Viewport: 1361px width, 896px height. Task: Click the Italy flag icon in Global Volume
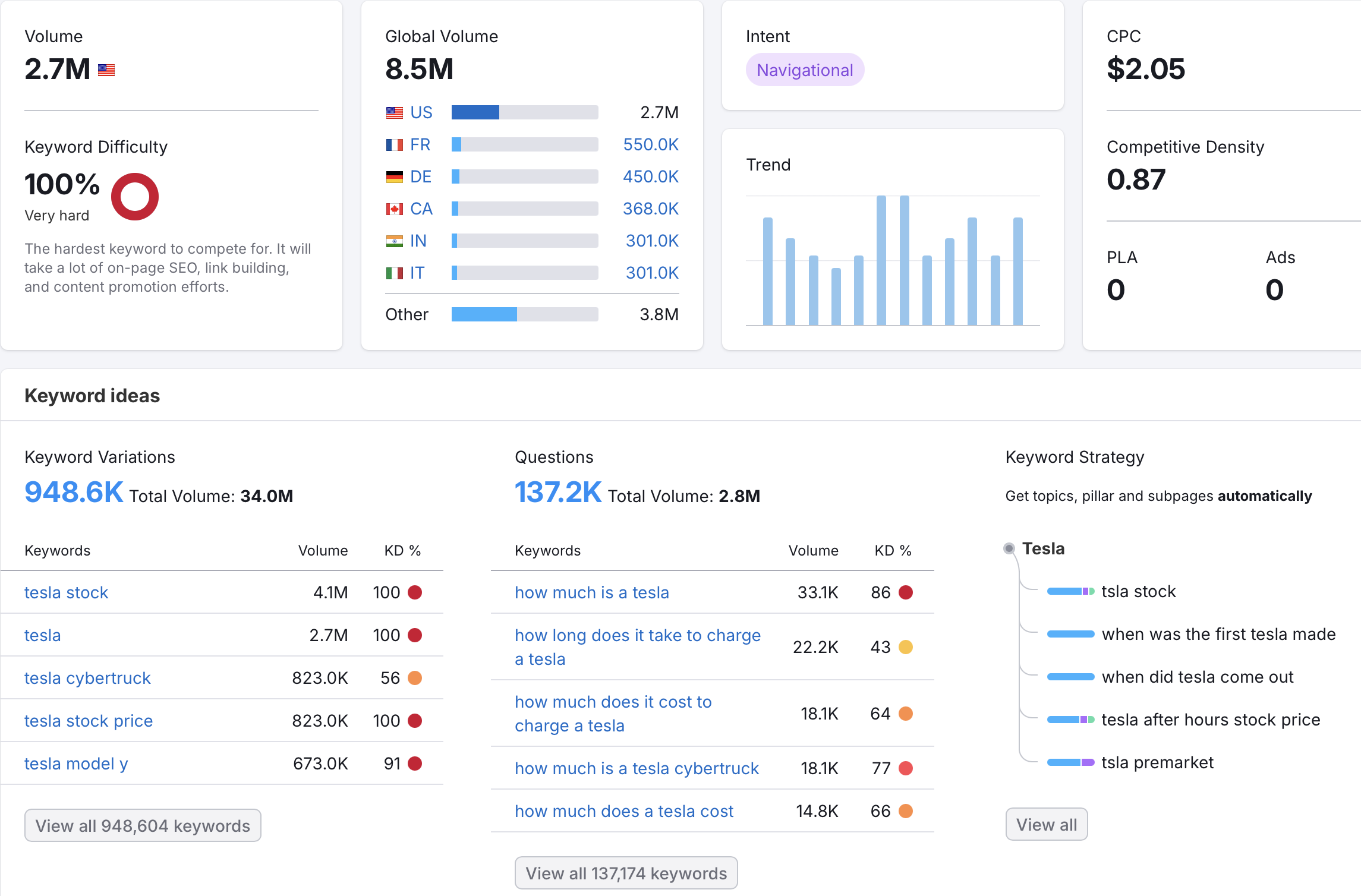pos(394,273)
